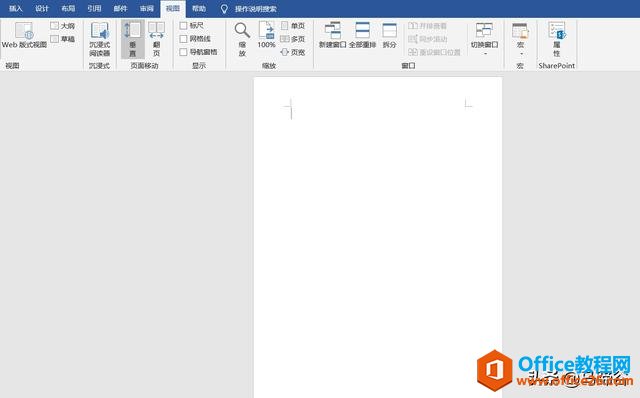This screenshot has width=640, height=398.
Task: Reset zoom to 100%
Action: click(x=266, y=35)
